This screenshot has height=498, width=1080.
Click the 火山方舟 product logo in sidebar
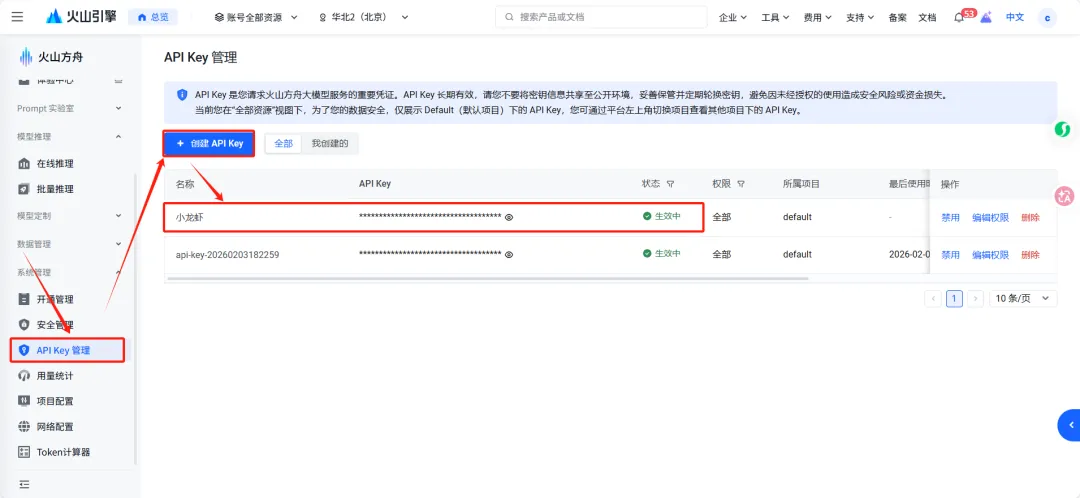[51, 57]
